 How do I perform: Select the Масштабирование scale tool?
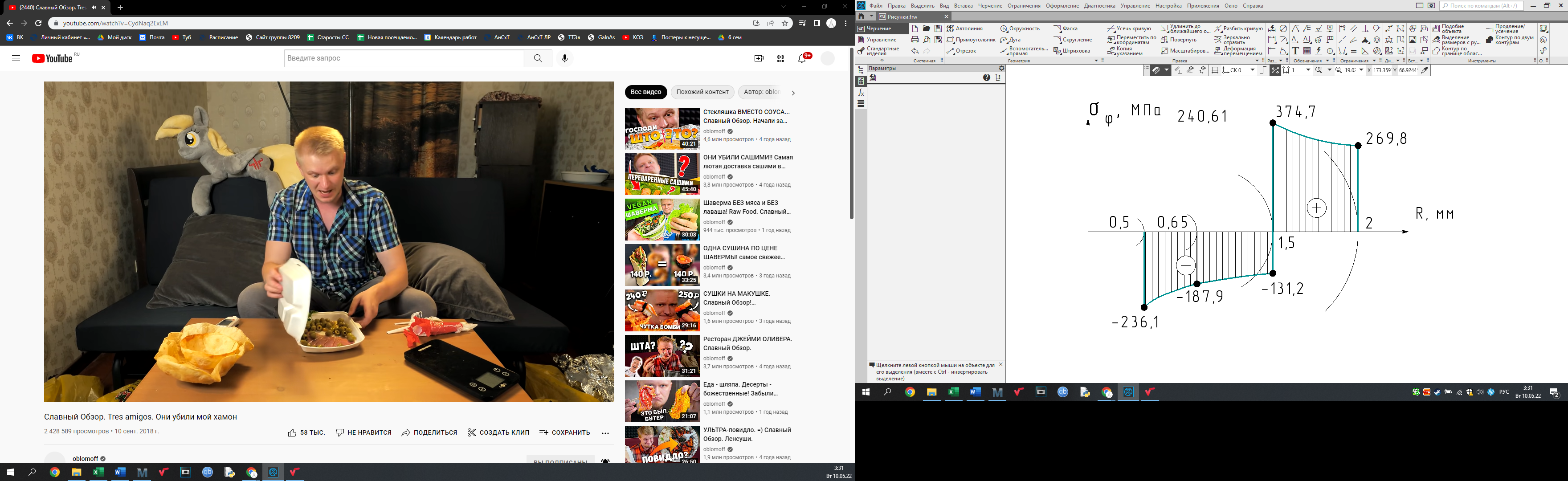1184,51
